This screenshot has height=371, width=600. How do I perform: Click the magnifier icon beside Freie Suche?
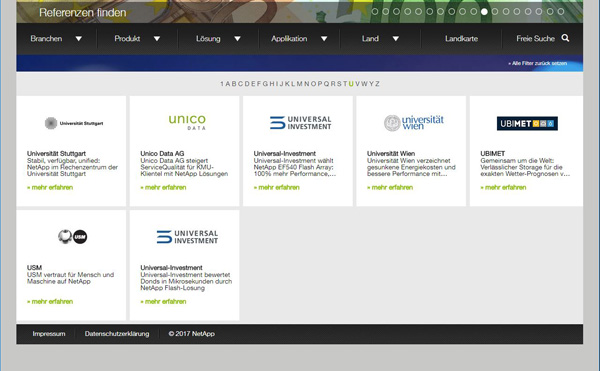click(565, 38)
